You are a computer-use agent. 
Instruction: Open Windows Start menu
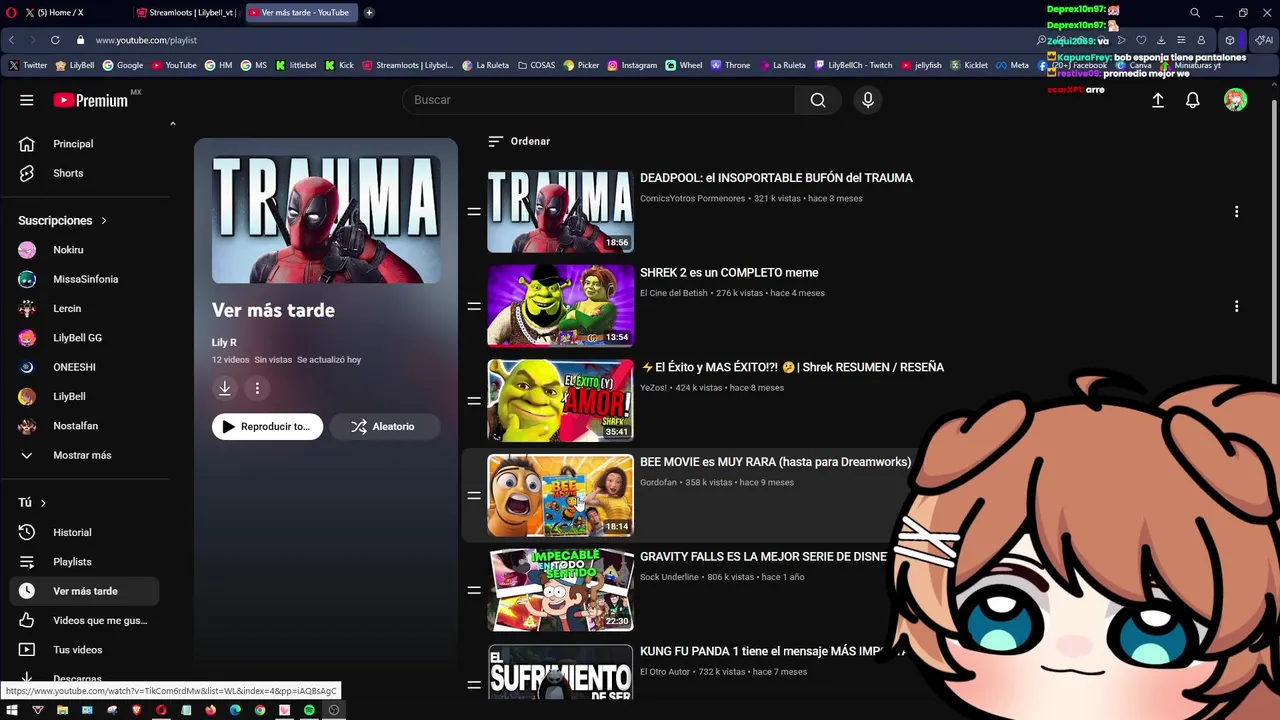coord(12,710)
